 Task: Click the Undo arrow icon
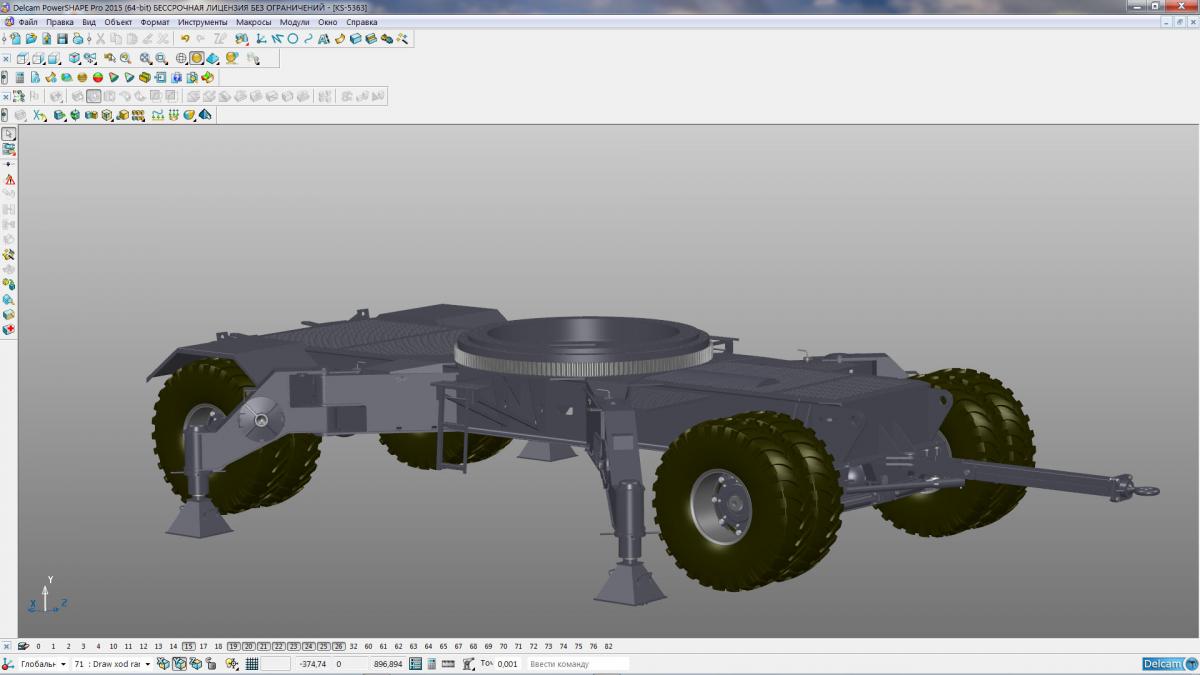185,38
